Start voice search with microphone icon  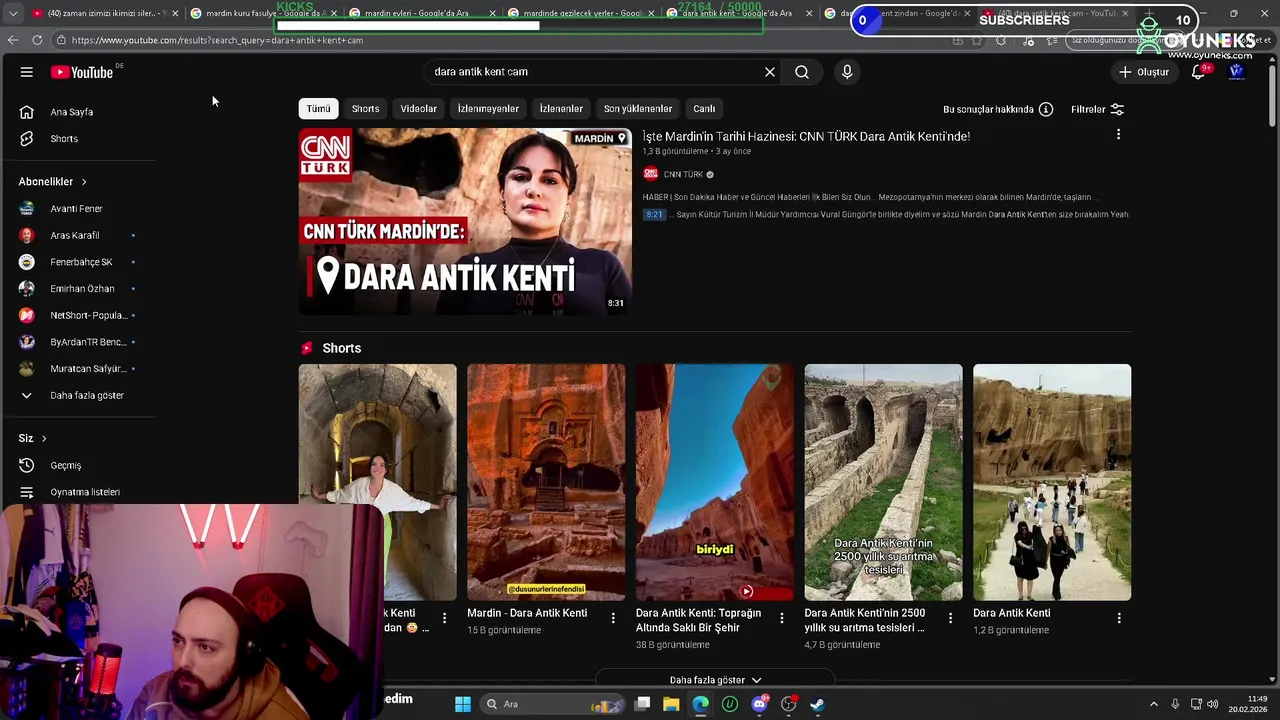tap(847, 72)
